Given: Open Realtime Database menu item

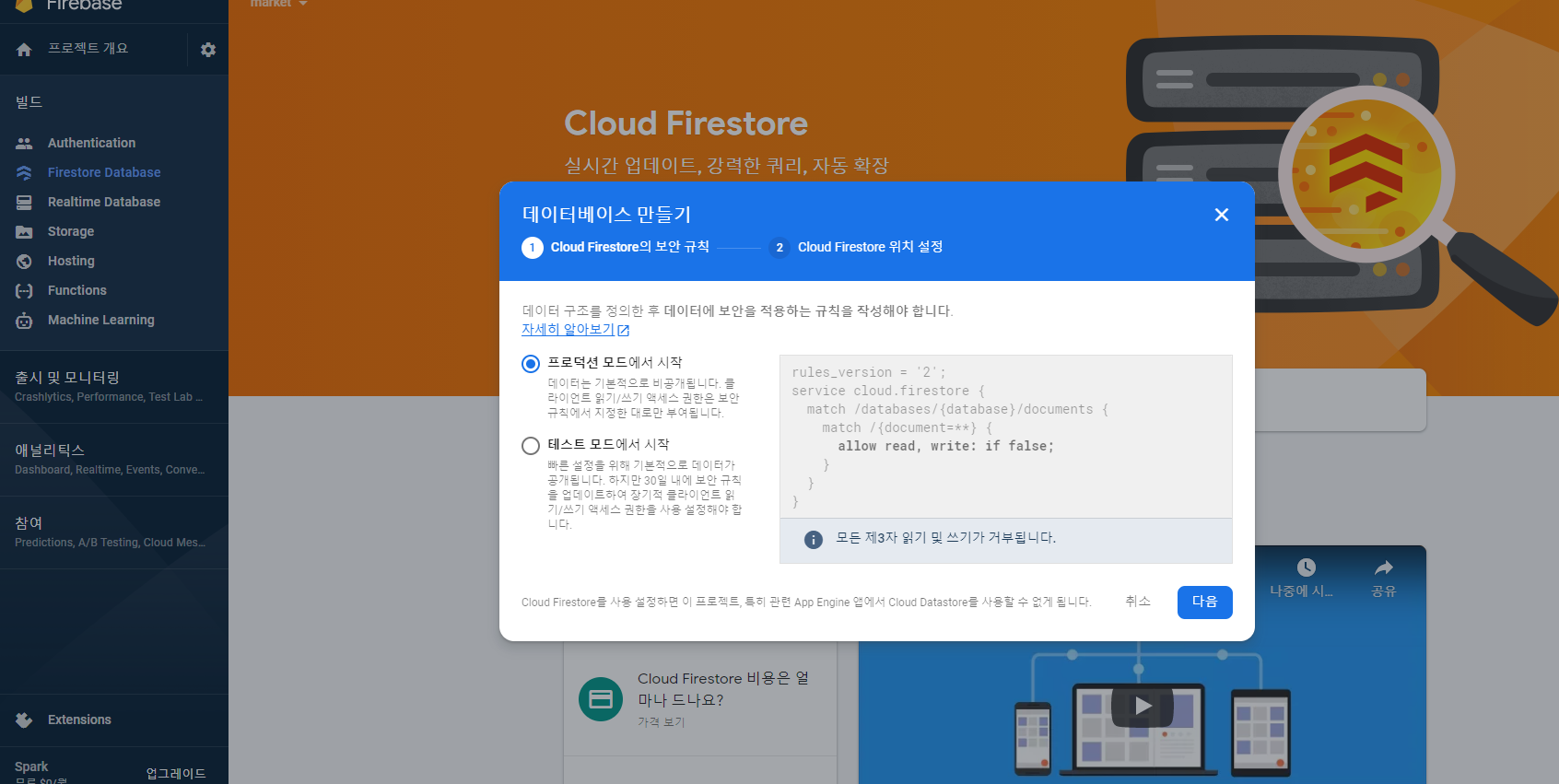Looking at the screenshot, I should [104, 202].
